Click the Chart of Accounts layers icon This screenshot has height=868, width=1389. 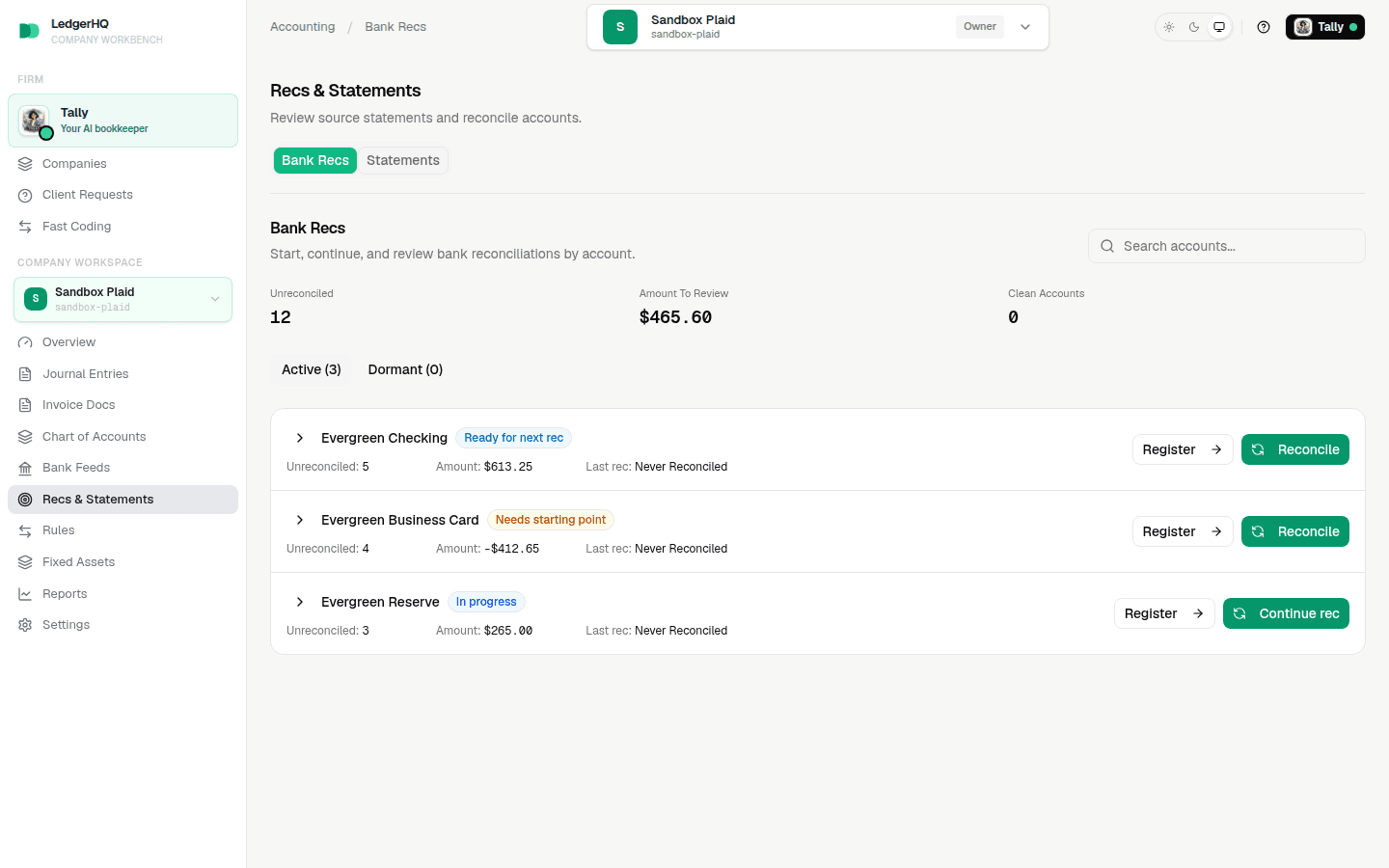point(25,437)
